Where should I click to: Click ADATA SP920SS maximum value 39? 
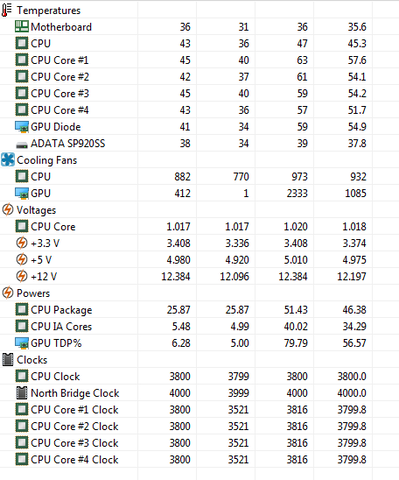(x=302, y=144)
